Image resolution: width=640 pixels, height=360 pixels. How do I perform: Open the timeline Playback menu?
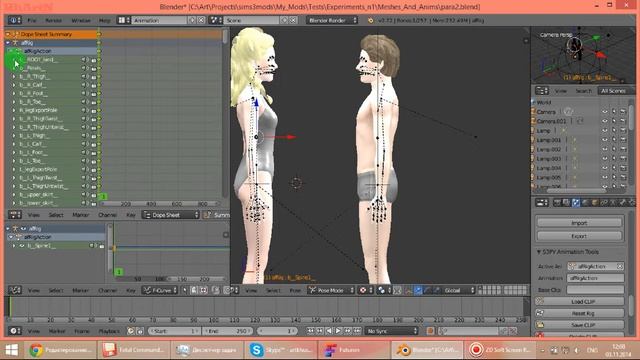[x=109, y=331]
